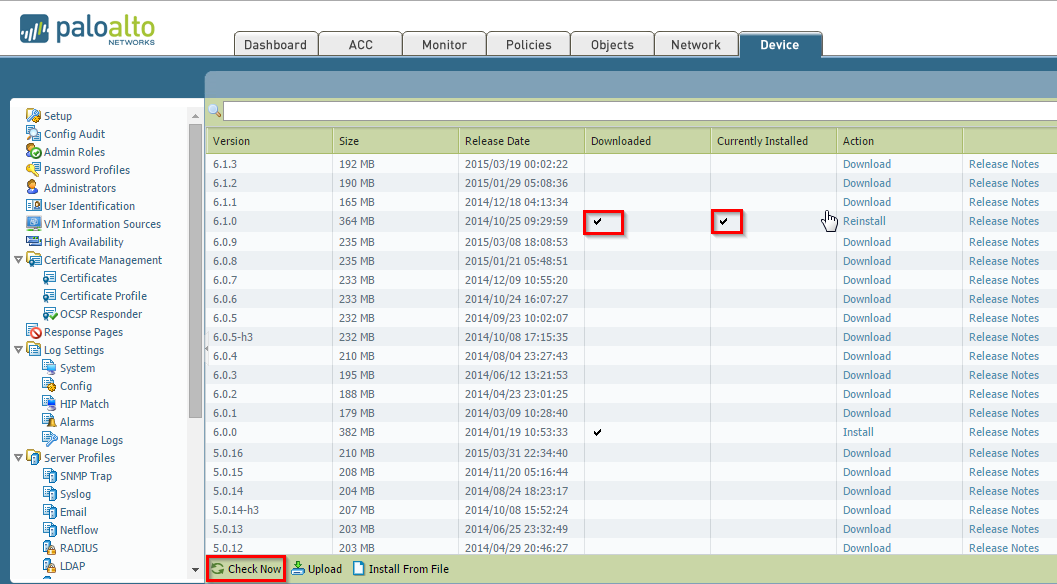Open the Monitor tab
The height and width of the screenshot is (584, 1057).
(444, 45)
